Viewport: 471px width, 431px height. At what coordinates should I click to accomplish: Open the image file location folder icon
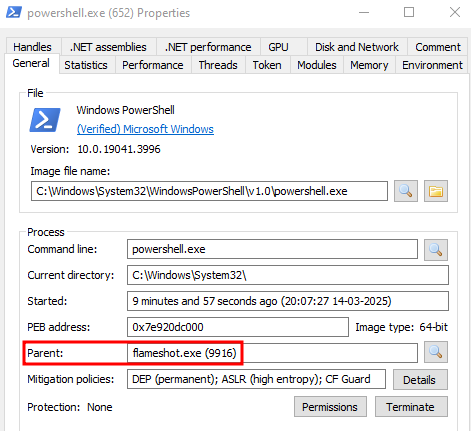[x=436, y=191]
